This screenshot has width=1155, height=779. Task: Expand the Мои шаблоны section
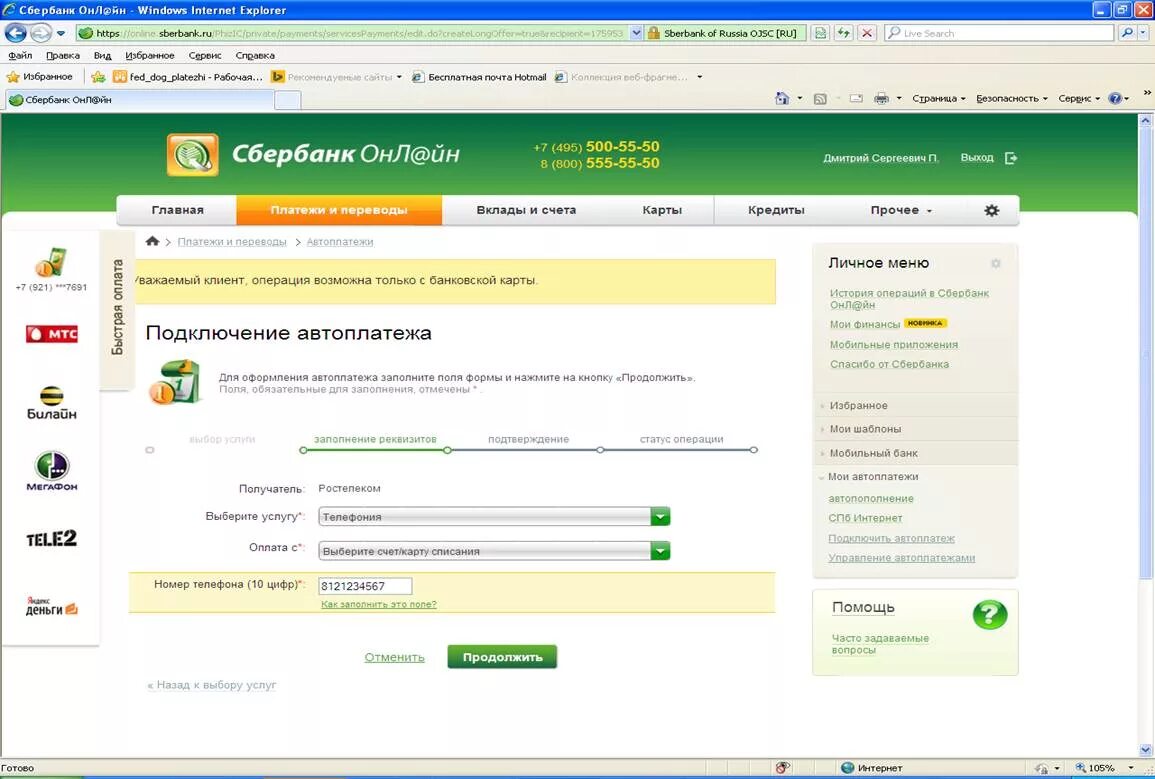(865, 429)
